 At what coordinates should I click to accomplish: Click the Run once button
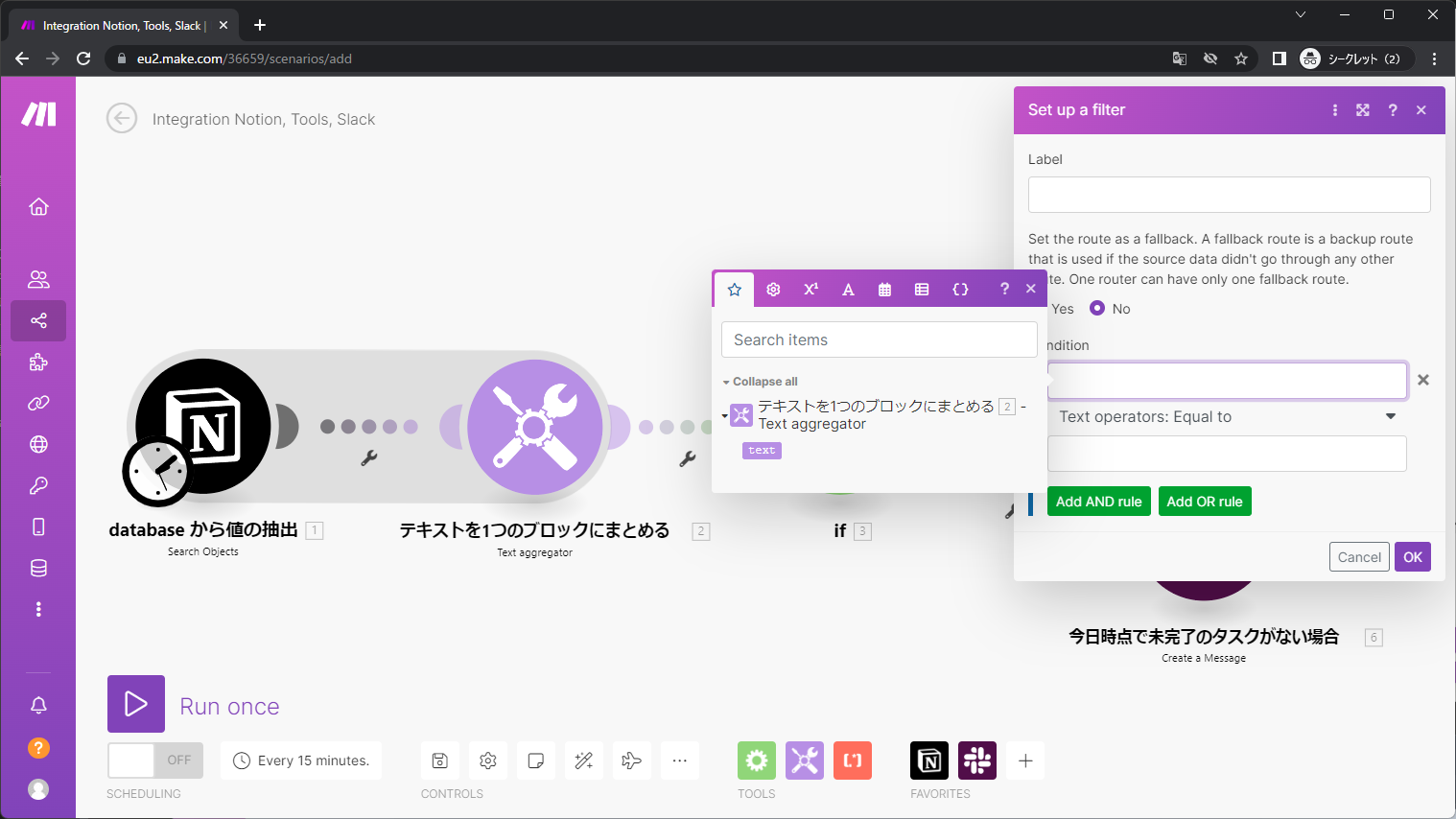136,705
